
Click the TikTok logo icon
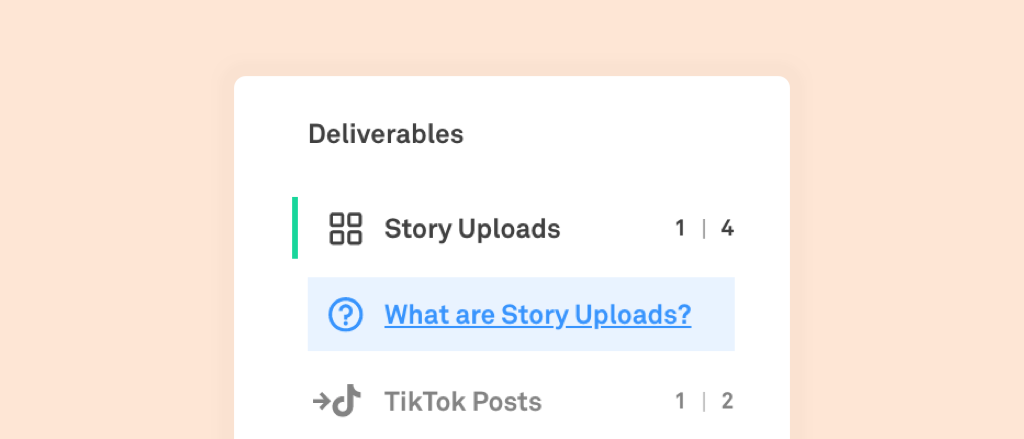(347, 402)
